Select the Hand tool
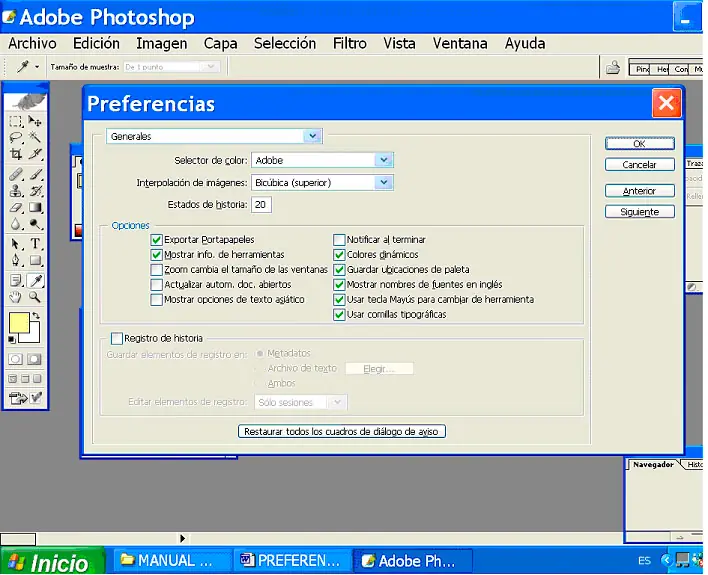Viewport: 708px width, 575px height. (x=16, y=297)
